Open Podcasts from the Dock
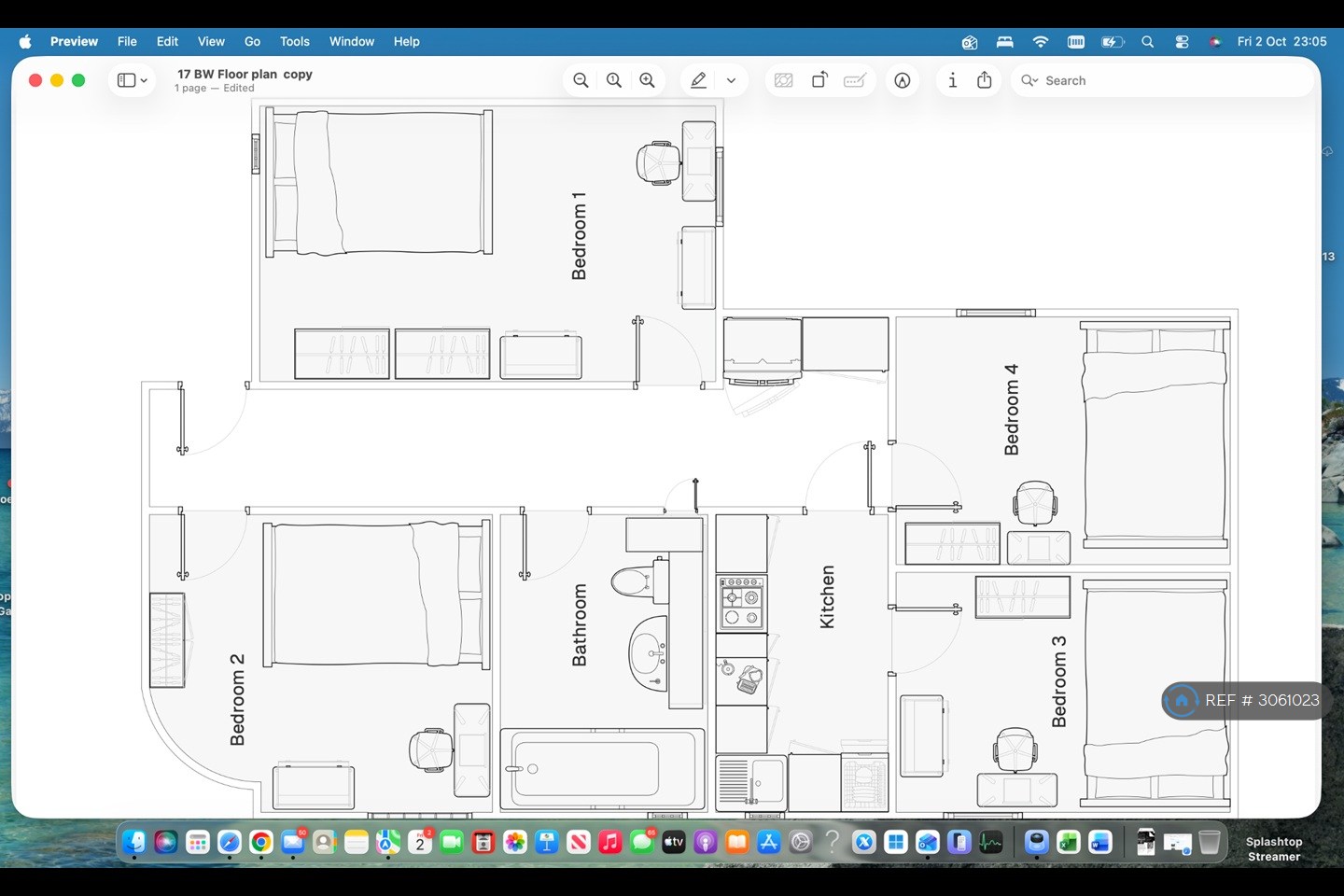The height and width of the screenshot is (896, 1344). click(x=706, y=842)
